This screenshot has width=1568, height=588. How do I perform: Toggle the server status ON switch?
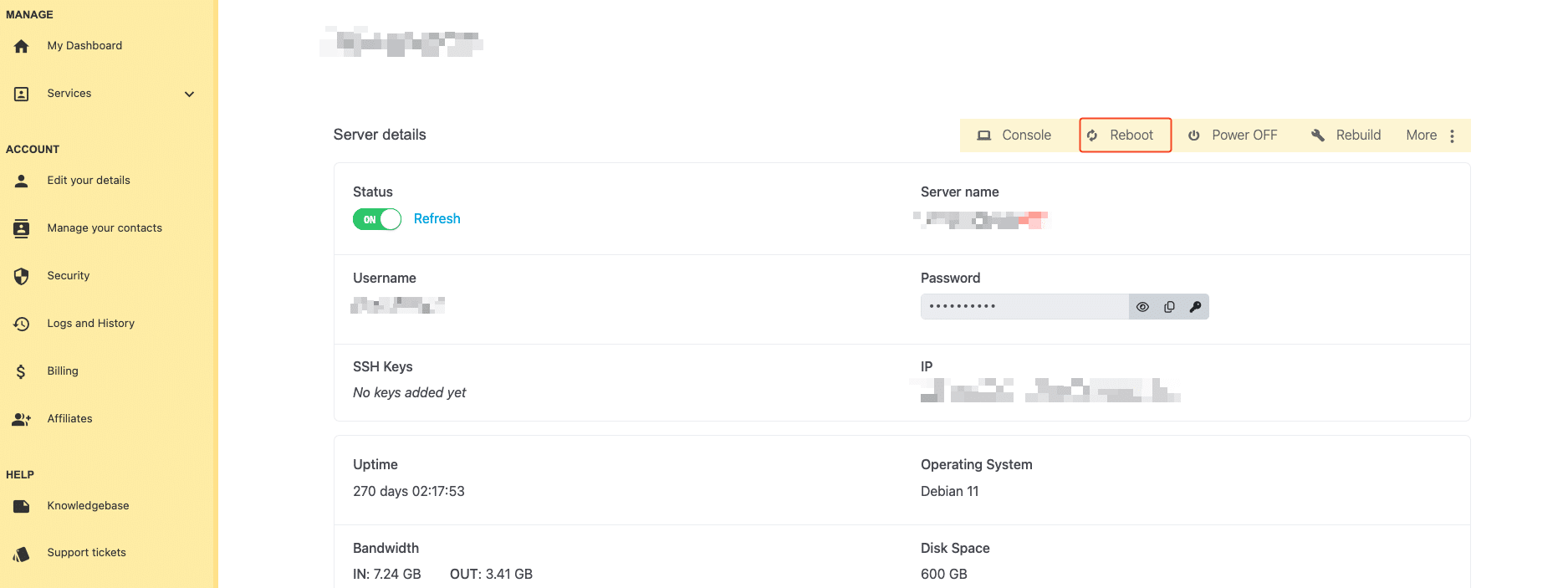[x=377, y=219]
